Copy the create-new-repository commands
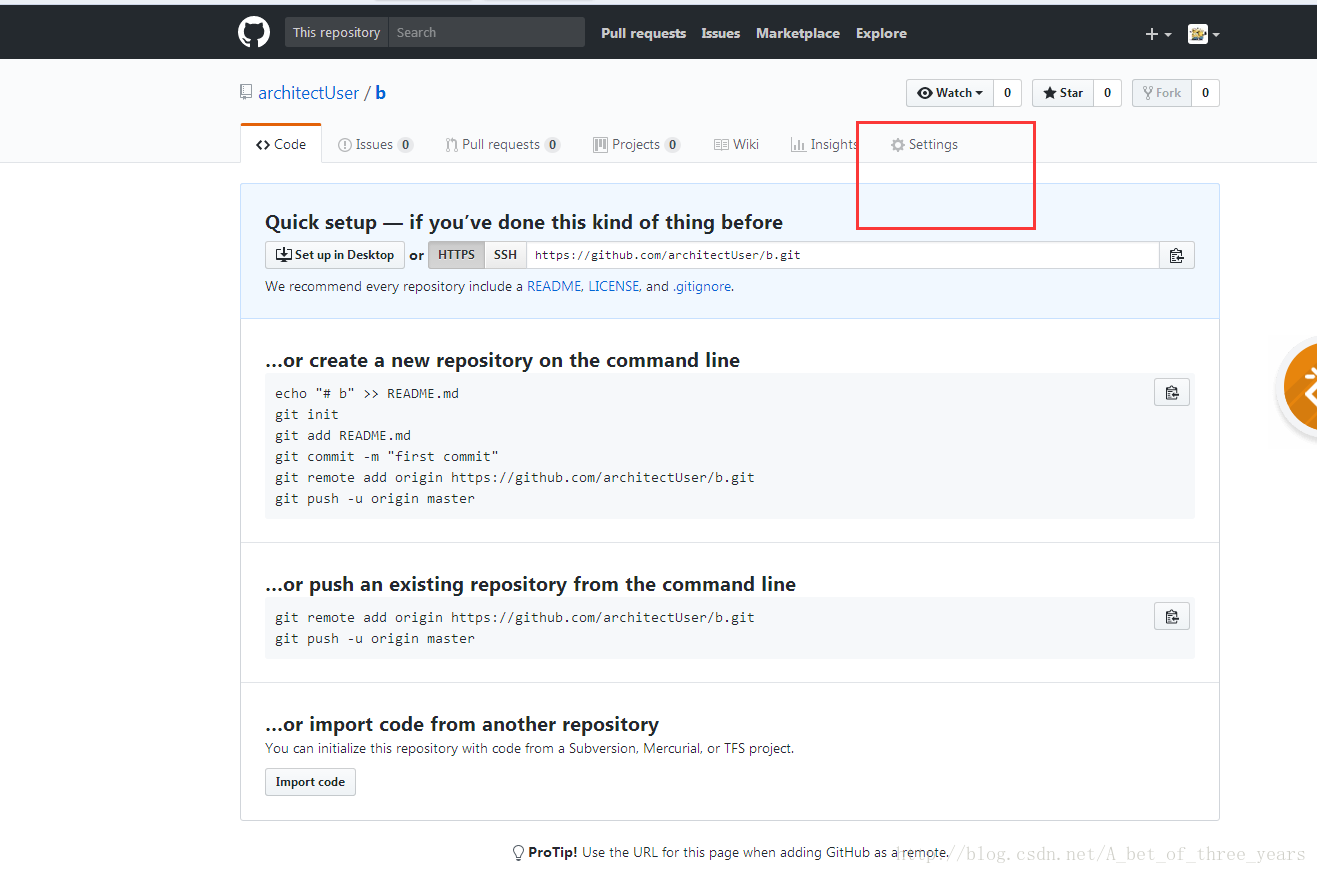Image resolution: width=1317 pixels, height=874 pixels. coord(1172,392)
